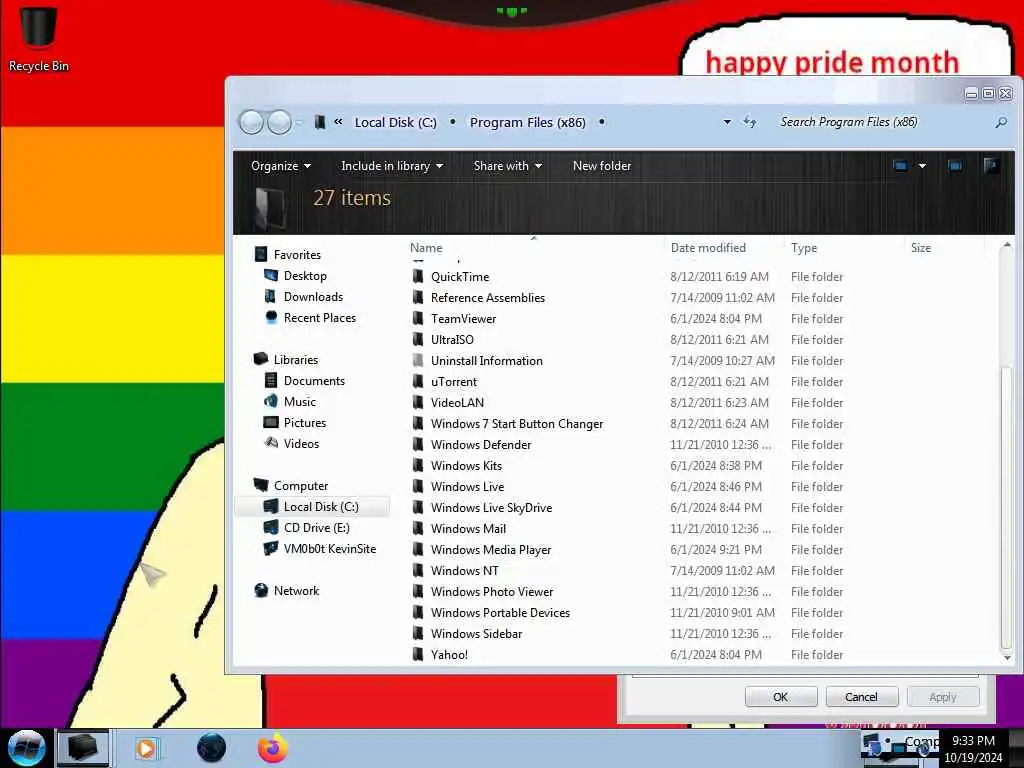Screen dimensions: 1024x768
Task: Click the scrollbar down arrow in the file list
Action: click(1006, 657)
